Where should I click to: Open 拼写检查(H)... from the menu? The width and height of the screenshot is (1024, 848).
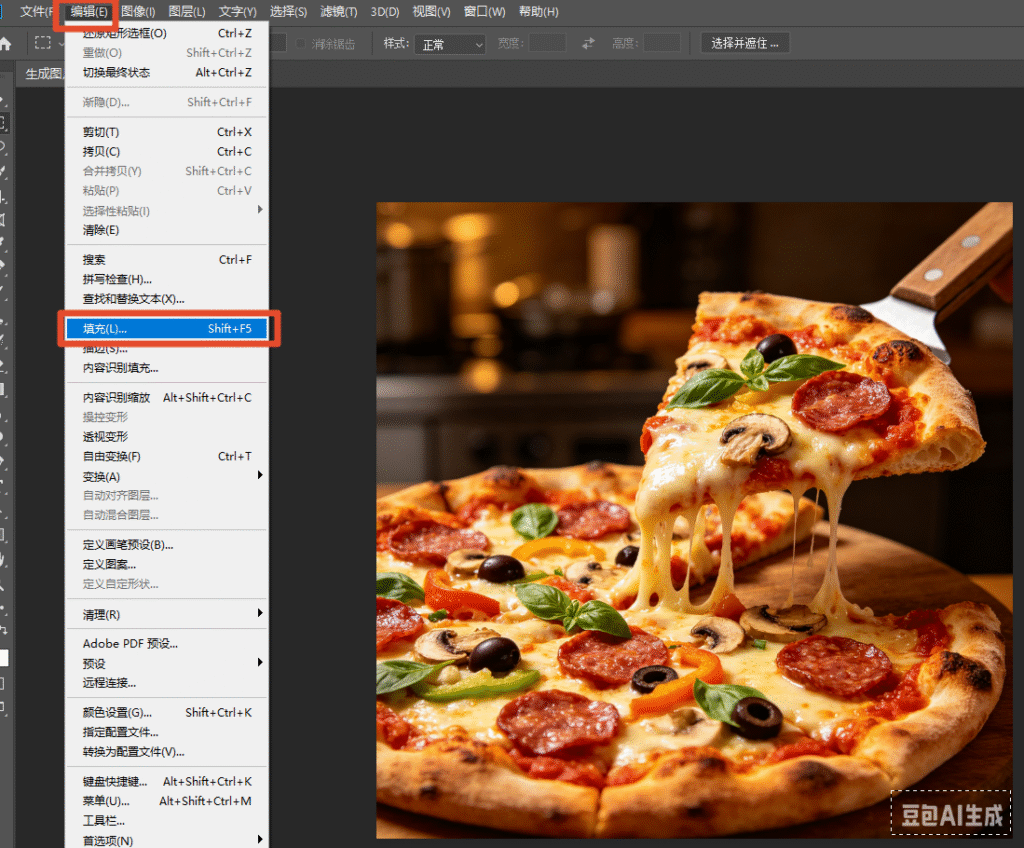[x=167, y=279]
